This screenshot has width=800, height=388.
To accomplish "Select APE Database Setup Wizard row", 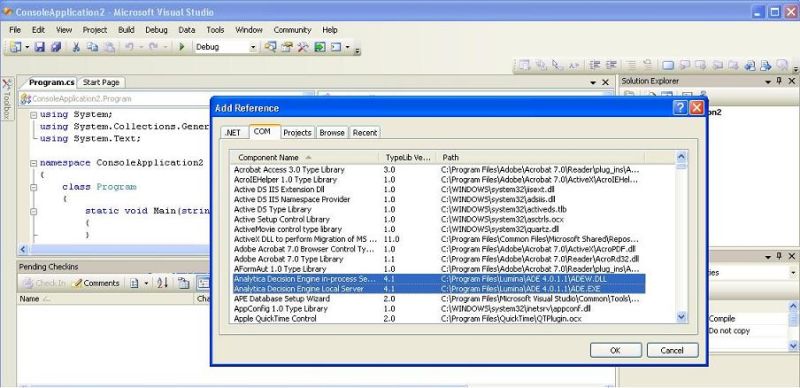I will tap(439, 299).
